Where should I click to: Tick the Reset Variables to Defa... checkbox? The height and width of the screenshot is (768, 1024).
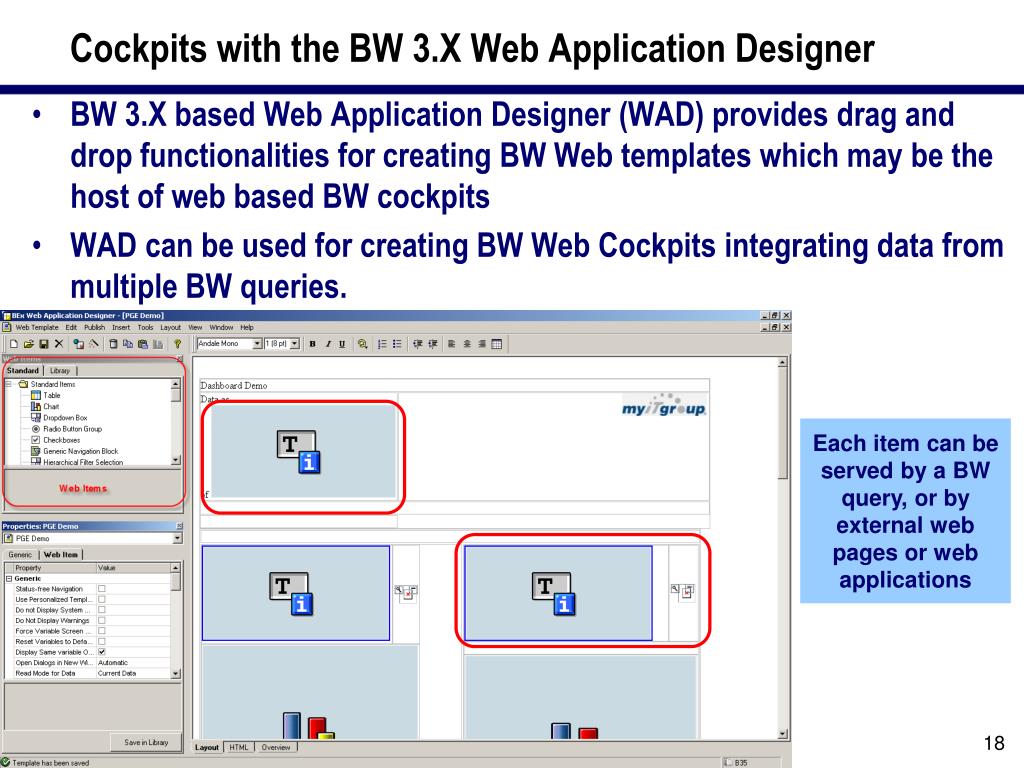click(102, 641)
